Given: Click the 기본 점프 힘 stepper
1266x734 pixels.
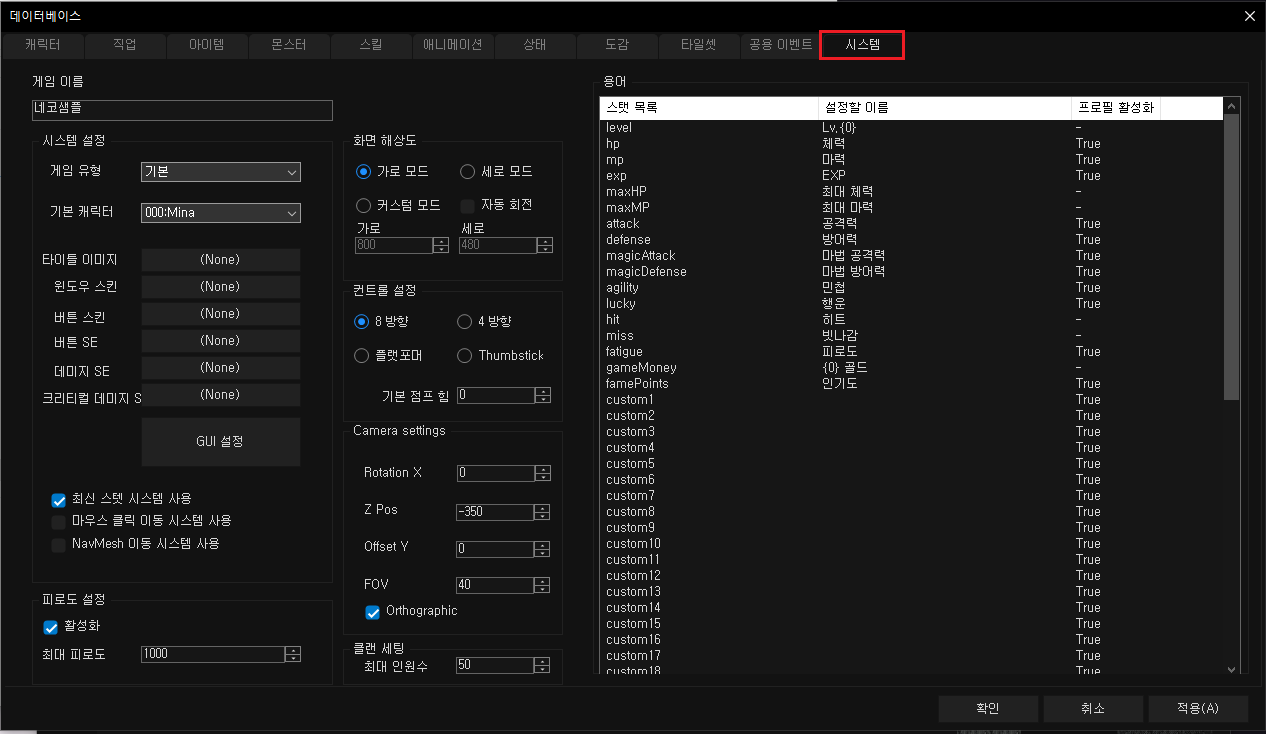Looking at the screenshot, I should 542,395.
